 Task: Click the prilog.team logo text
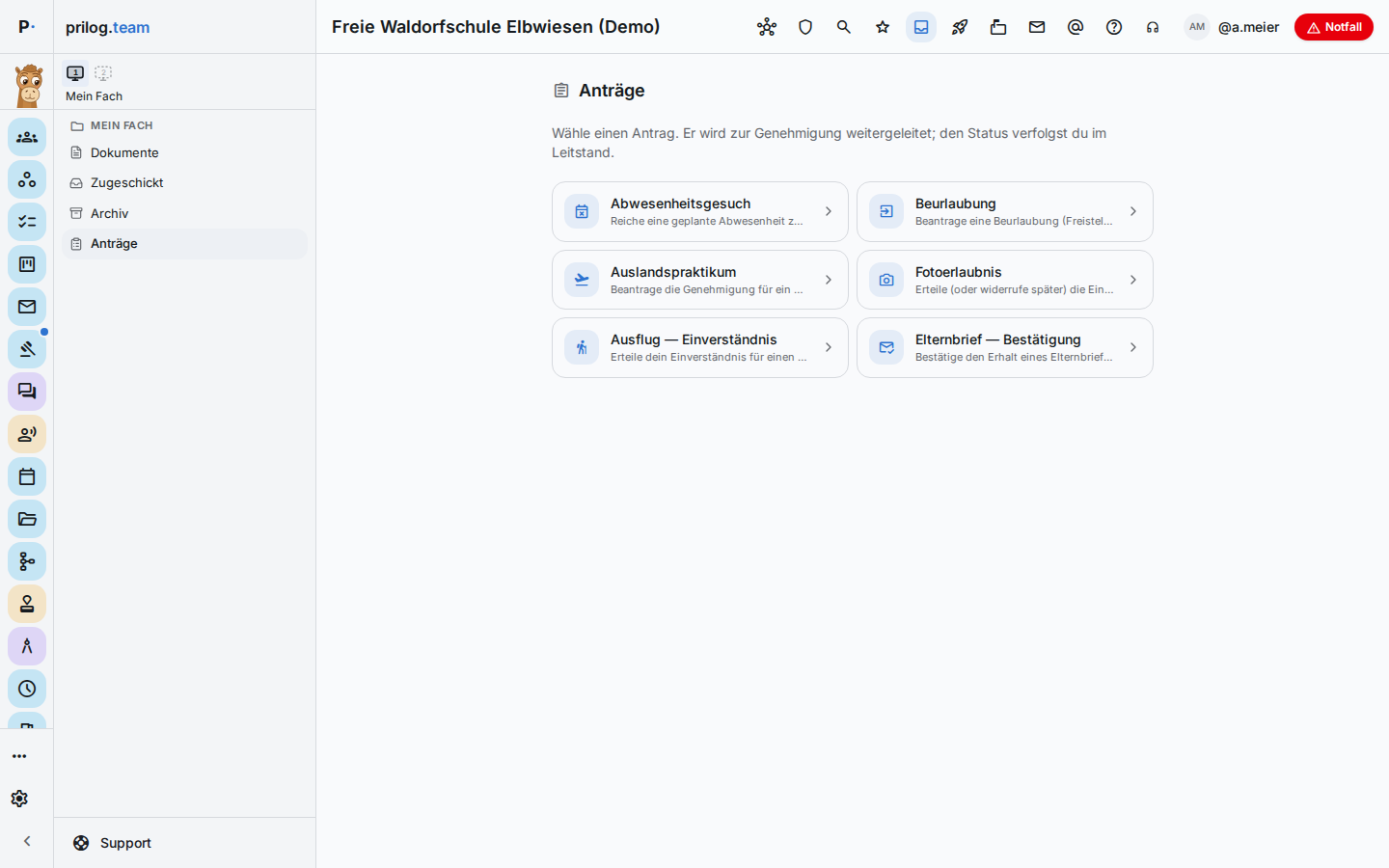tap(107, 28)
